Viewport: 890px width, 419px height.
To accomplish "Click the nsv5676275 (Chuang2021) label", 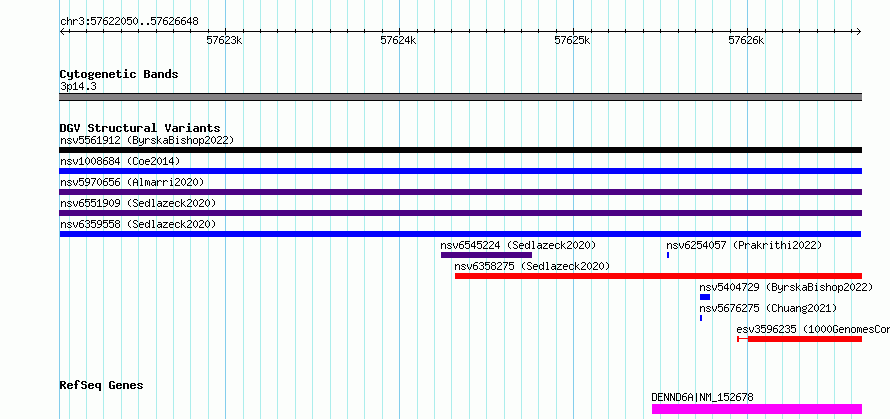I will coord(768,308).
